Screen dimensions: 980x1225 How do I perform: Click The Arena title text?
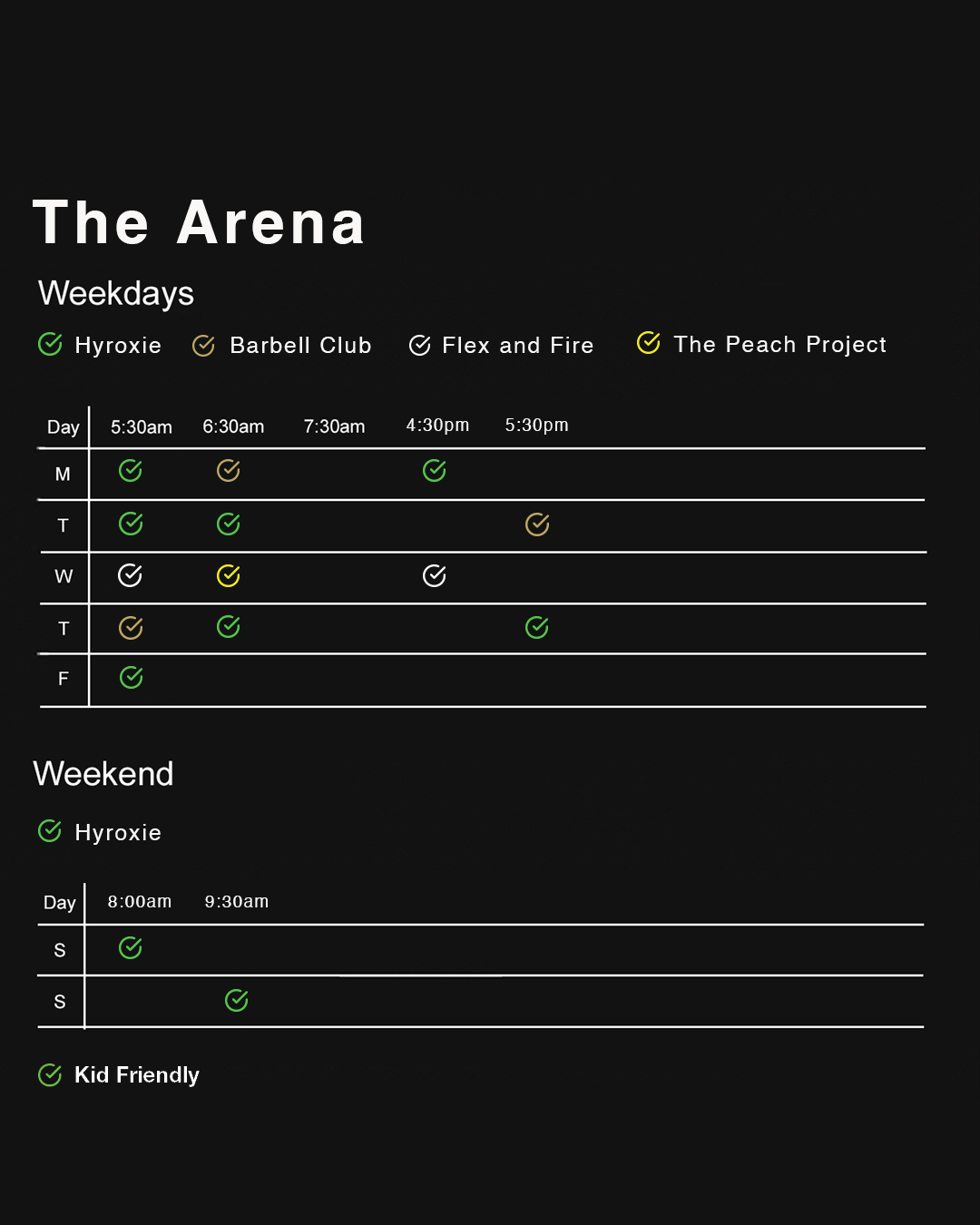[x=199, y=223]
